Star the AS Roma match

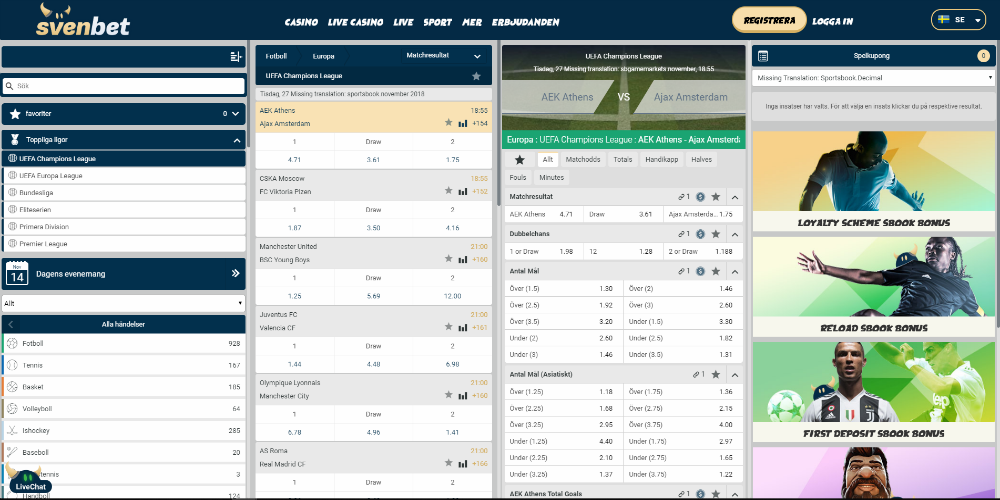click(448, 463)
